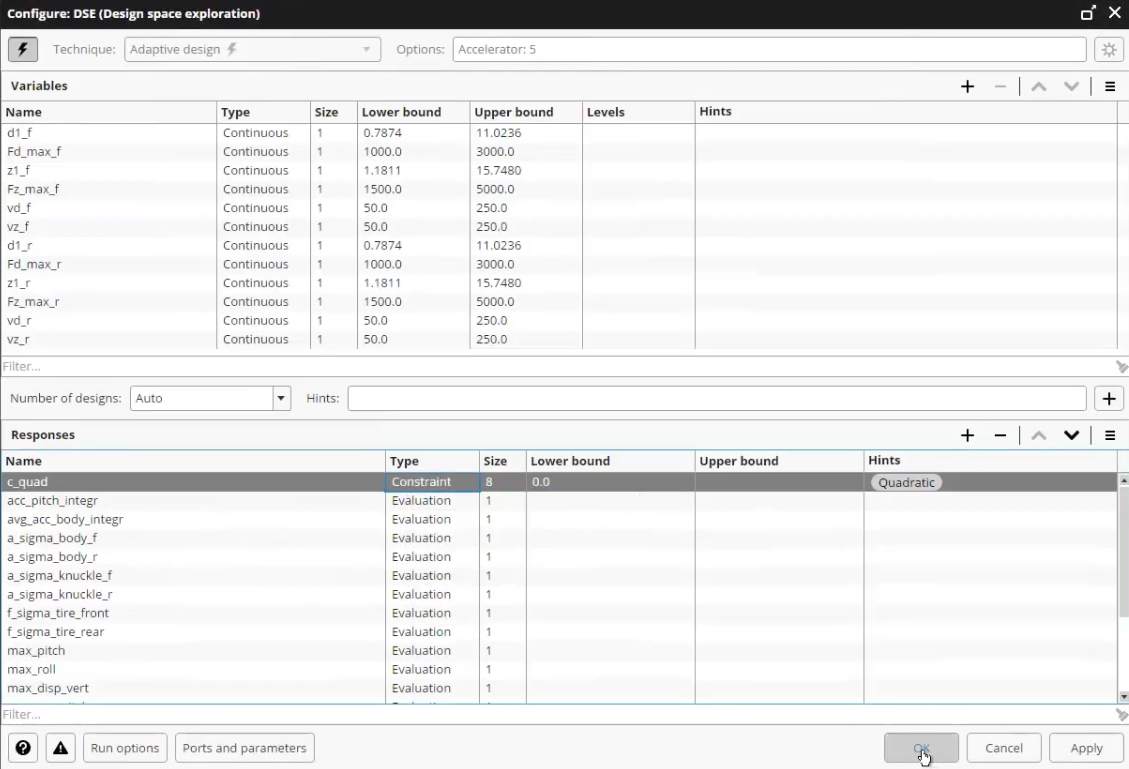
Task: Select the d1_r variable name
Action: (x=19, y=245)
